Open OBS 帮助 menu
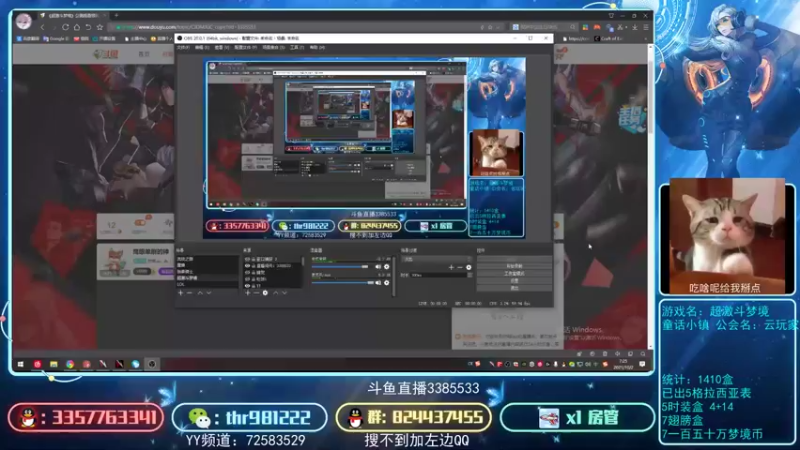The height and width of the screenshot is (450, 800). [x=317, y=47]
